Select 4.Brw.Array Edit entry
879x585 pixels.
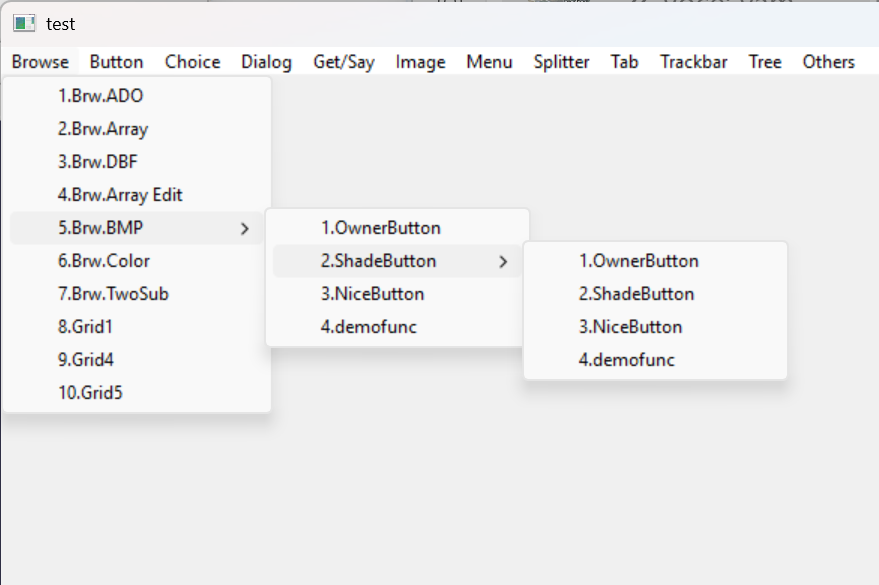(x=137, y=195)
